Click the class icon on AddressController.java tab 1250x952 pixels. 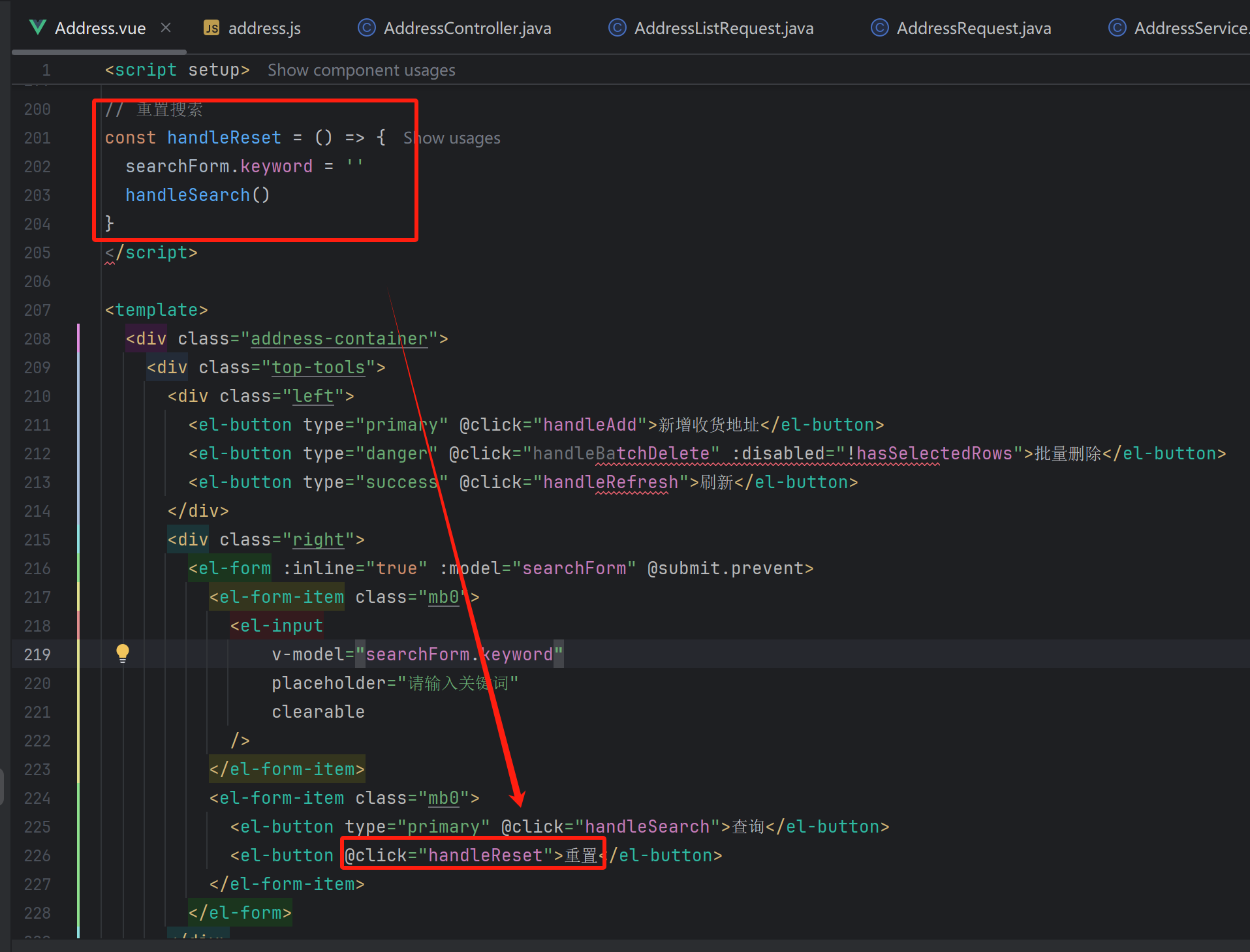[367, 28]
